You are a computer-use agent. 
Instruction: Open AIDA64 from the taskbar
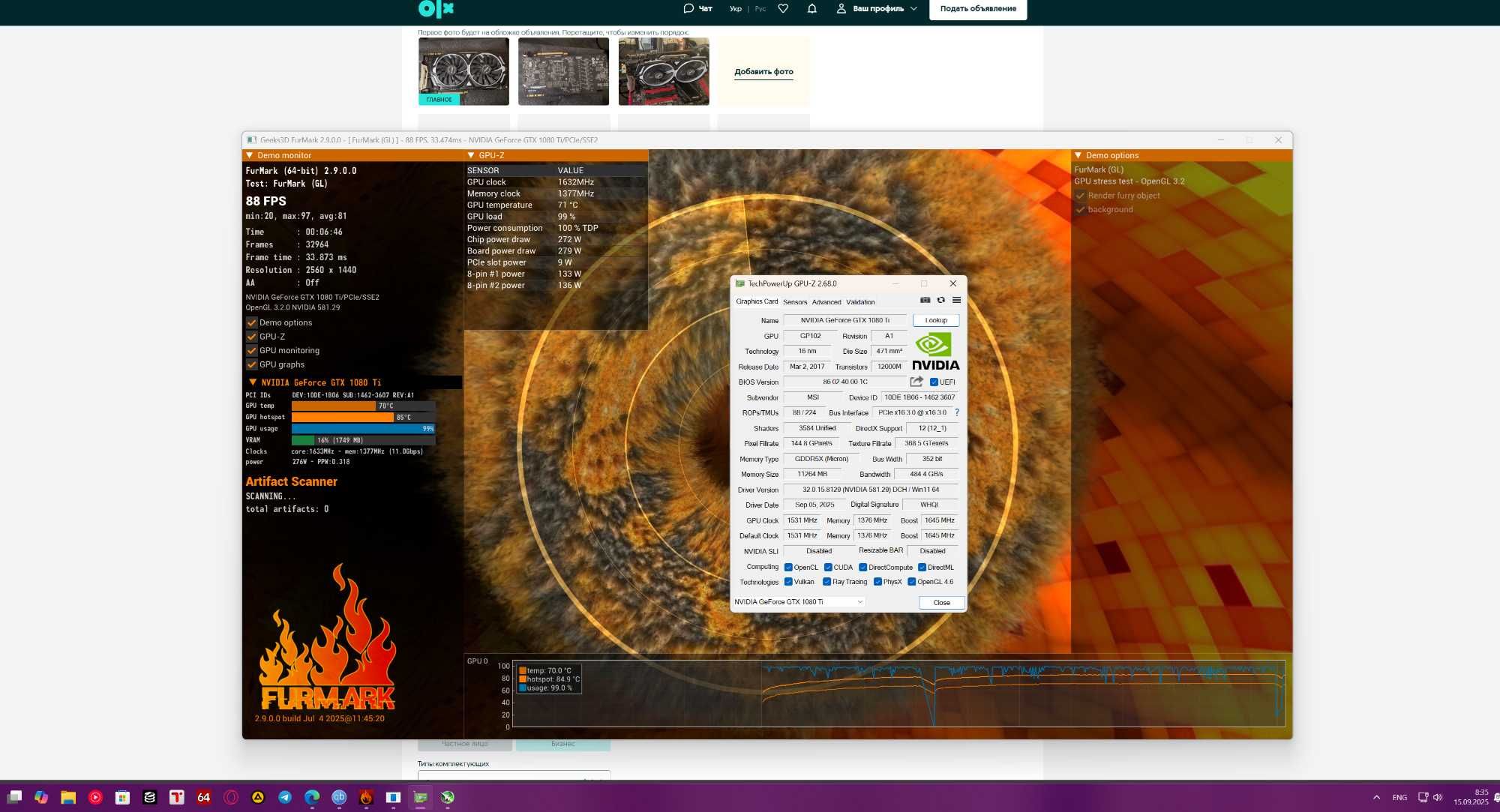[x=203, y=797]
